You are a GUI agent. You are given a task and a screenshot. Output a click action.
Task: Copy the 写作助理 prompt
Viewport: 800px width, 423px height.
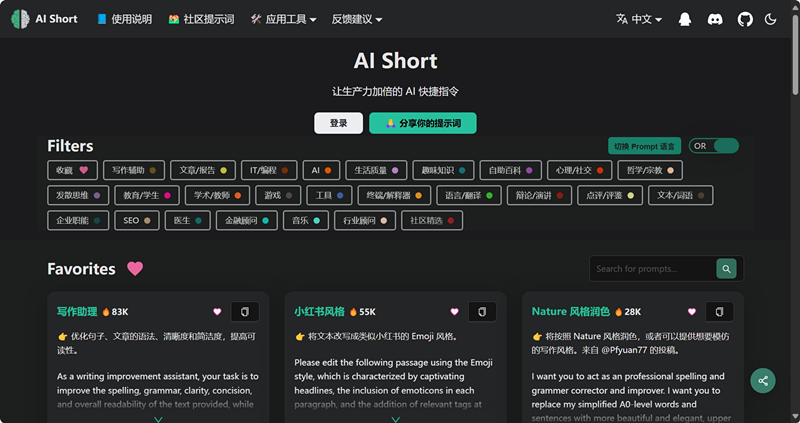pos(245,312)
